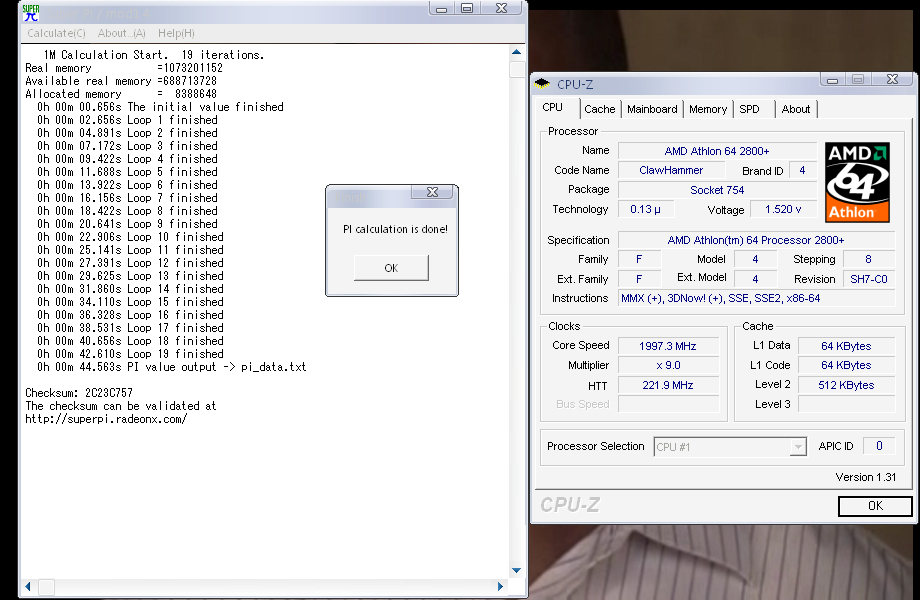This screenshot has width=920, height=600.
Task: Click the 221.9 MHz HTT value
Action: 668,385
